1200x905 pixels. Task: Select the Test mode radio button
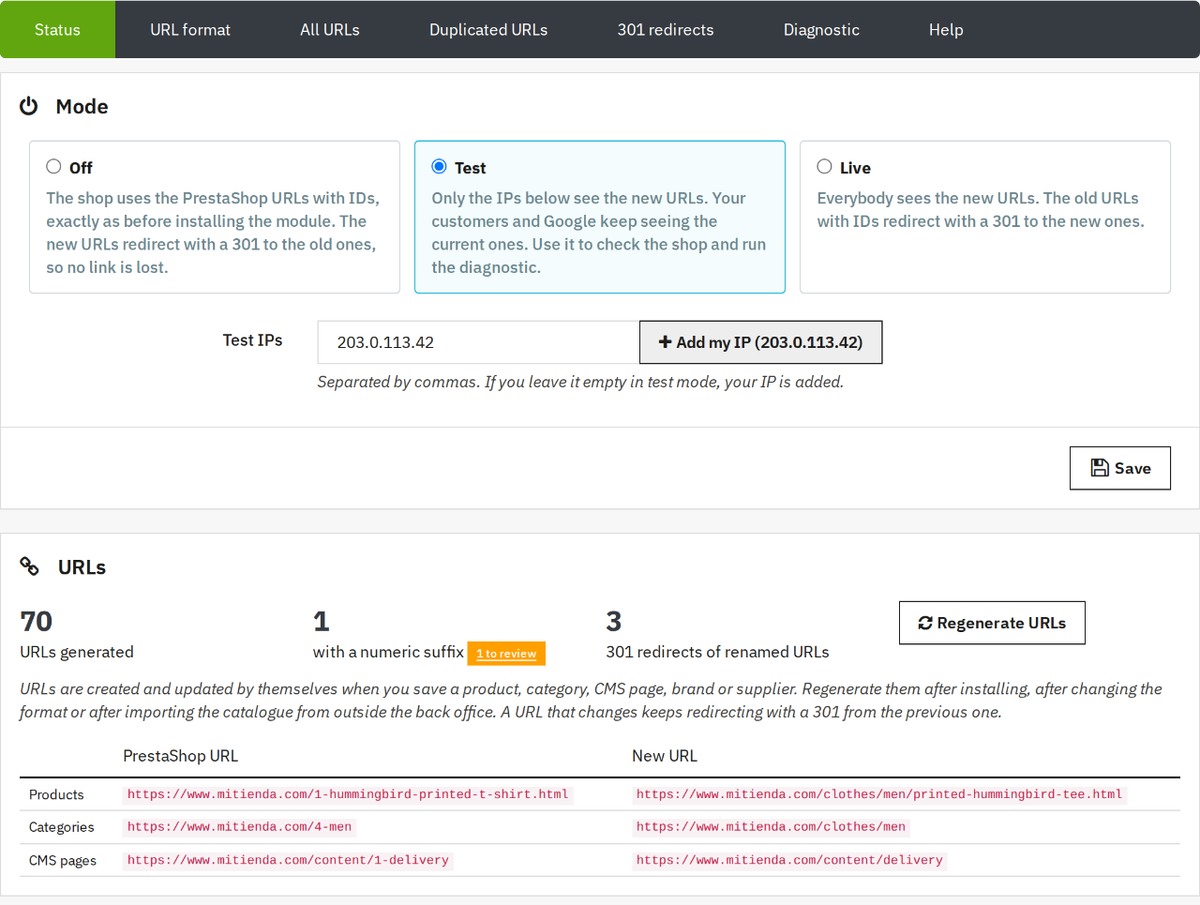click(x=439, y=167)
